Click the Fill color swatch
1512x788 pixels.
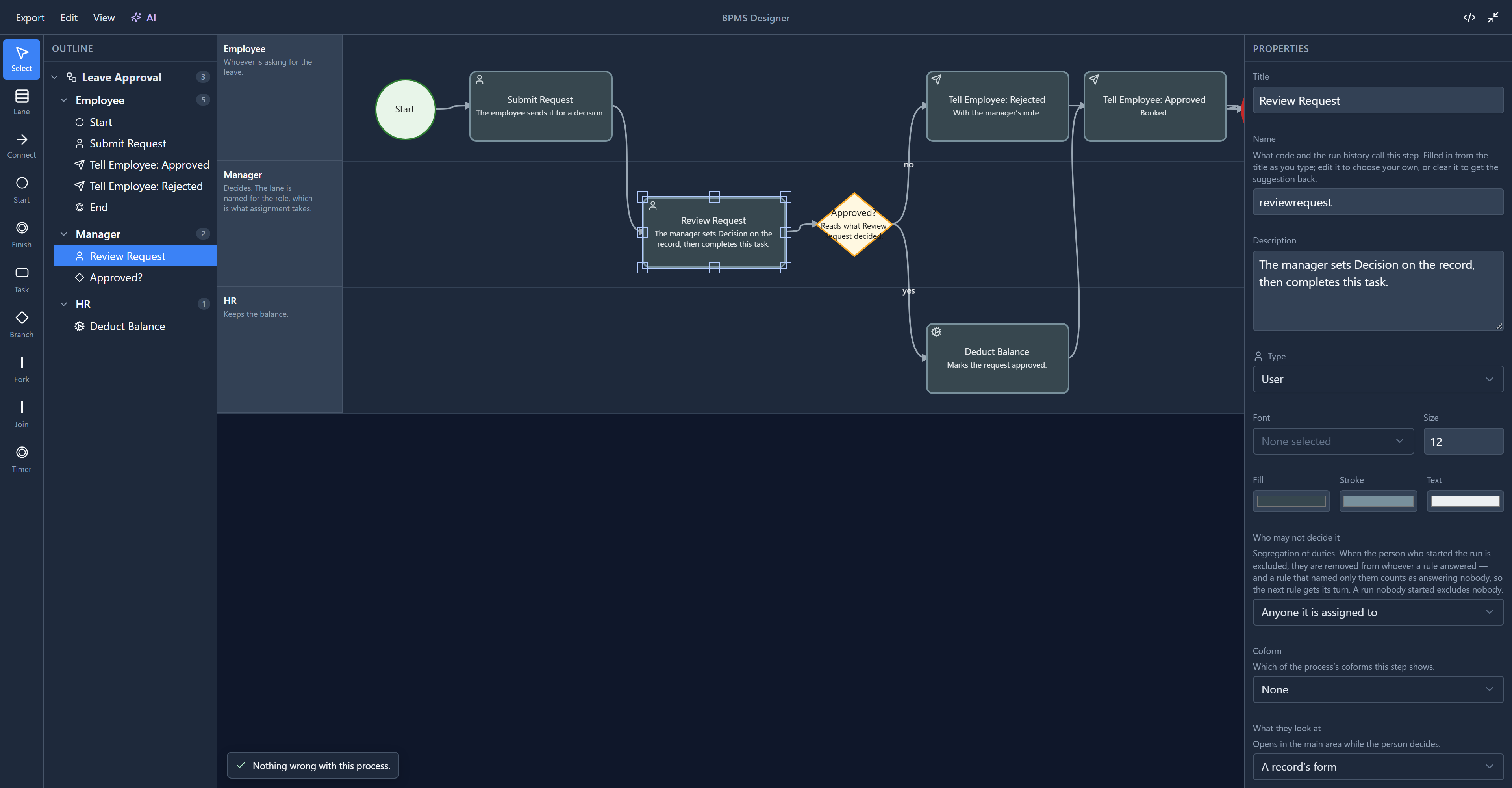pyautogui.click(x=1291, y=501)
